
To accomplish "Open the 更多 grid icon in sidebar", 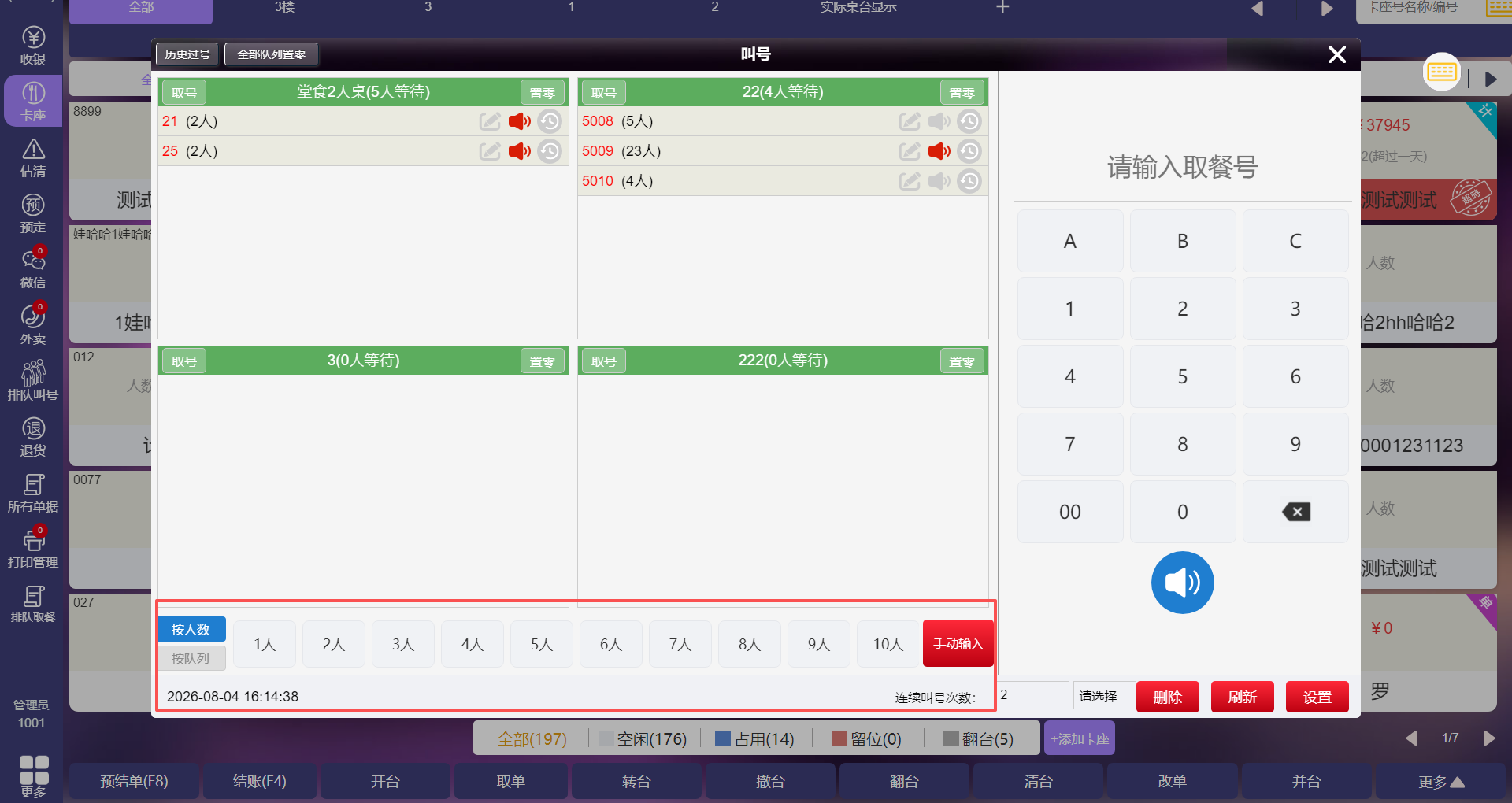I will [x=33, y=776].
